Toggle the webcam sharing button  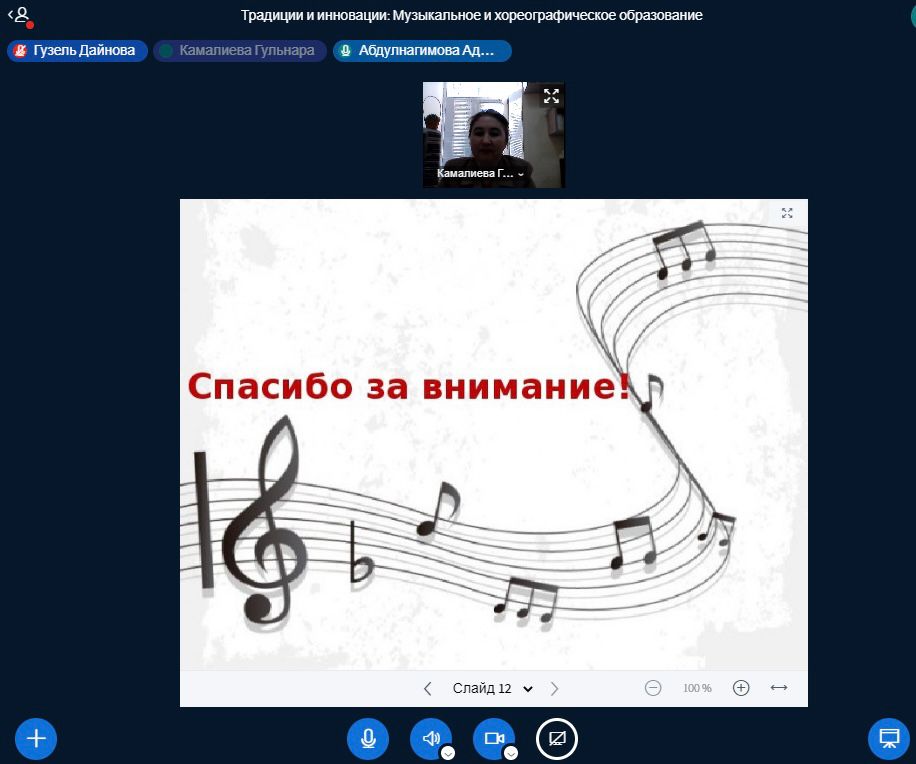493,739
